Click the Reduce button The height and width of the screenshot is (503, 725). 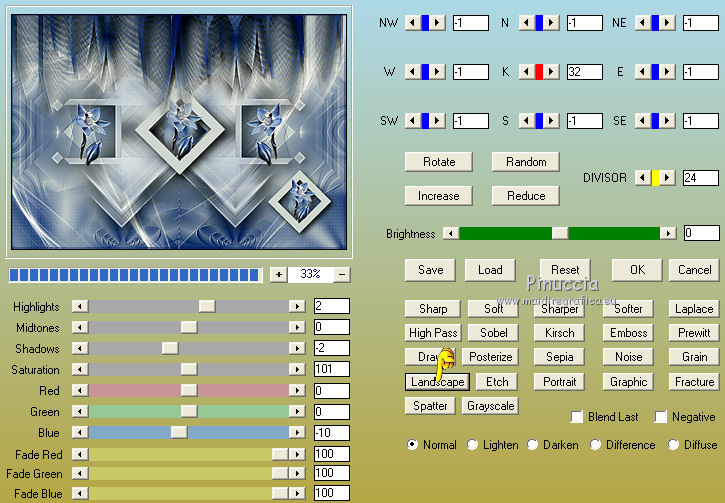point(526,196)
